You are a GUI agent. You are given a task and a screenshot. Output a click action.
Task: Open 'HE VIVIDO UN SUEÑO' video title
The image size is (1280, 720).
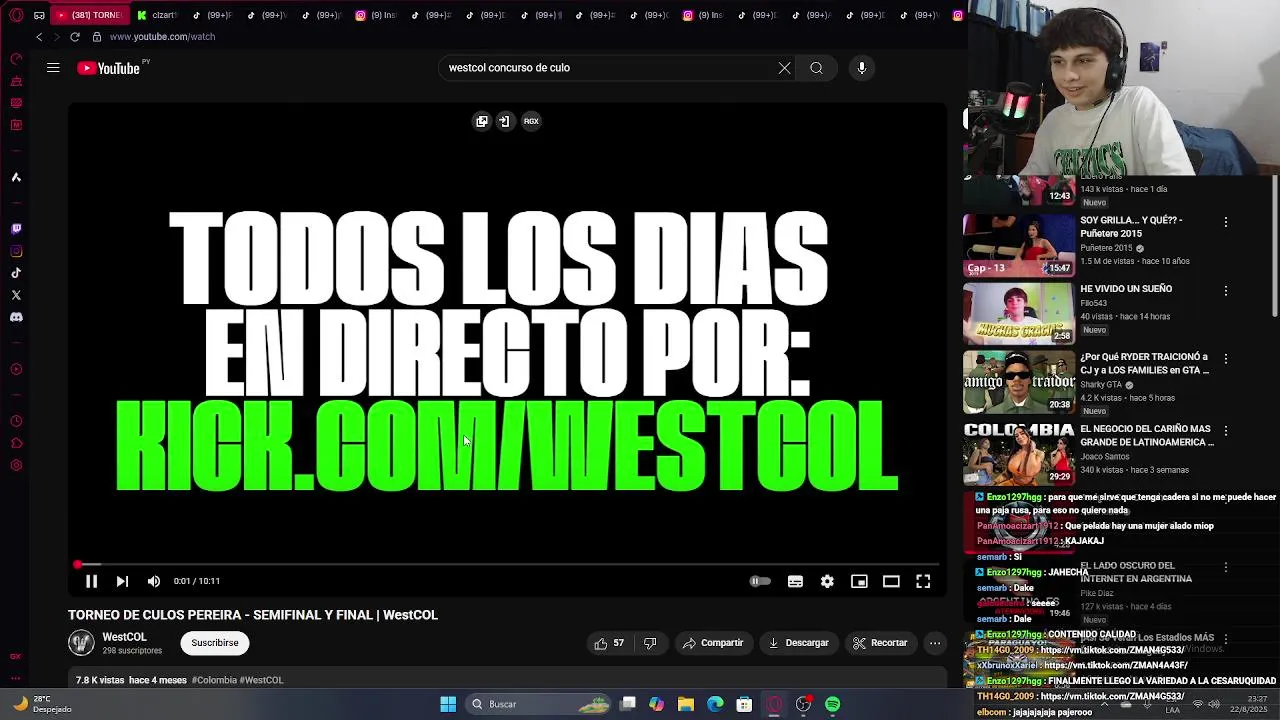coord(1126,289)
